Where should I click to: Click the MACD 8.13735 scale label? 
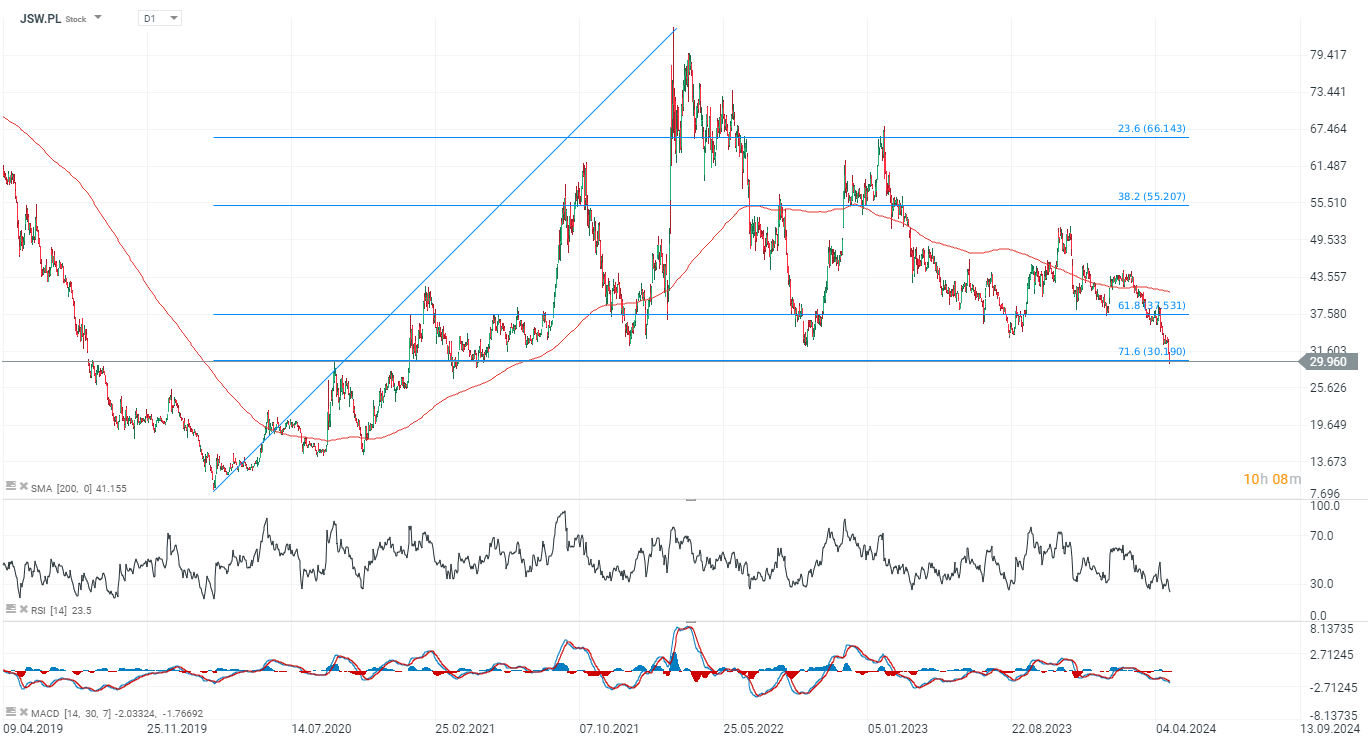(1332, 629)
